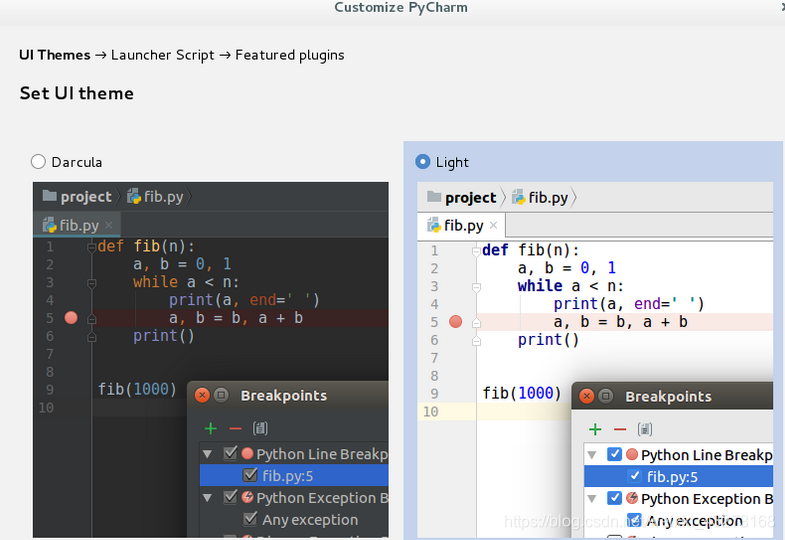
Task: Close the fib.py tab in Light preview
Action: (493, 225)
